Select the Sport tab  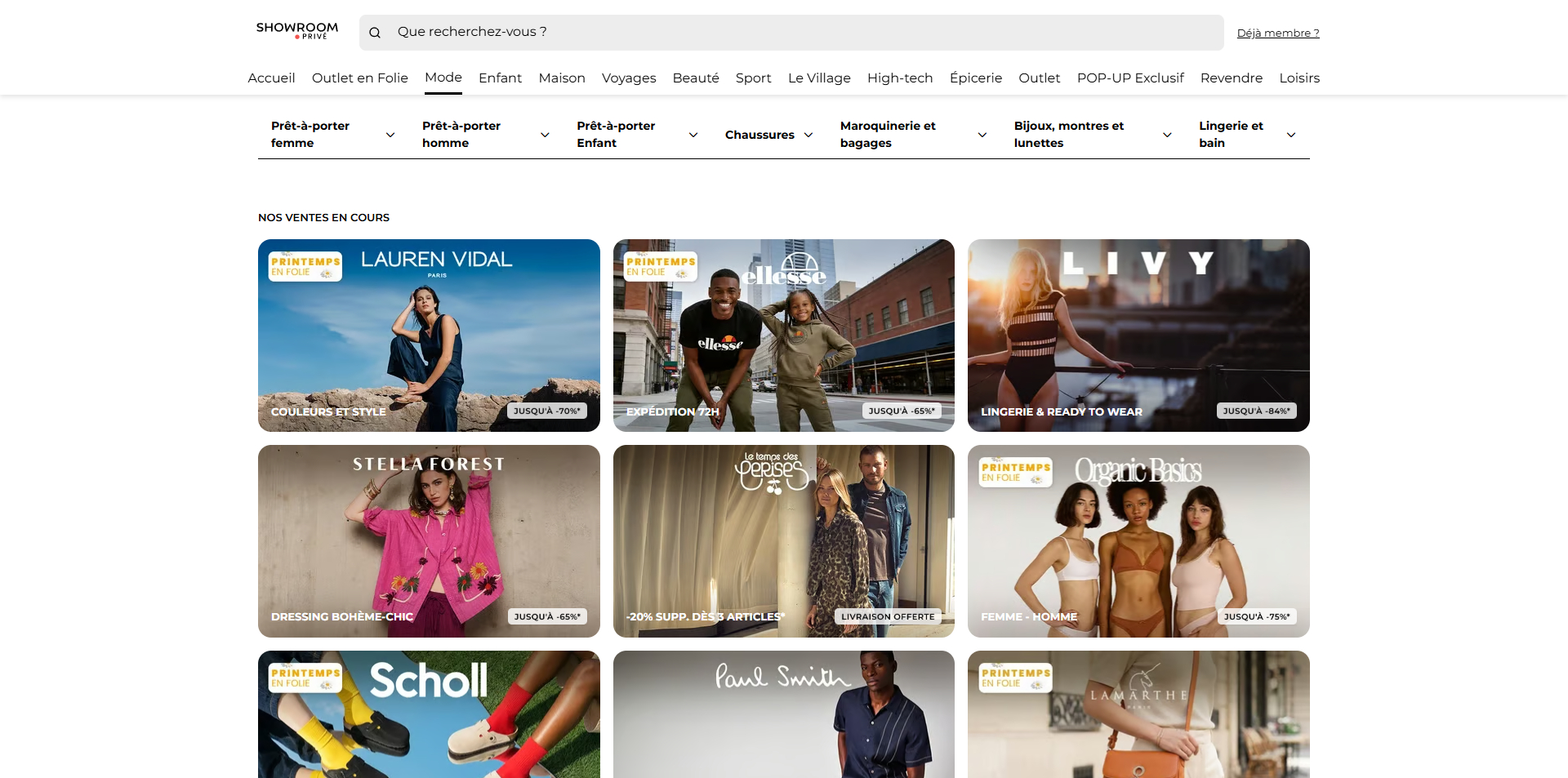tap(753, 78)
